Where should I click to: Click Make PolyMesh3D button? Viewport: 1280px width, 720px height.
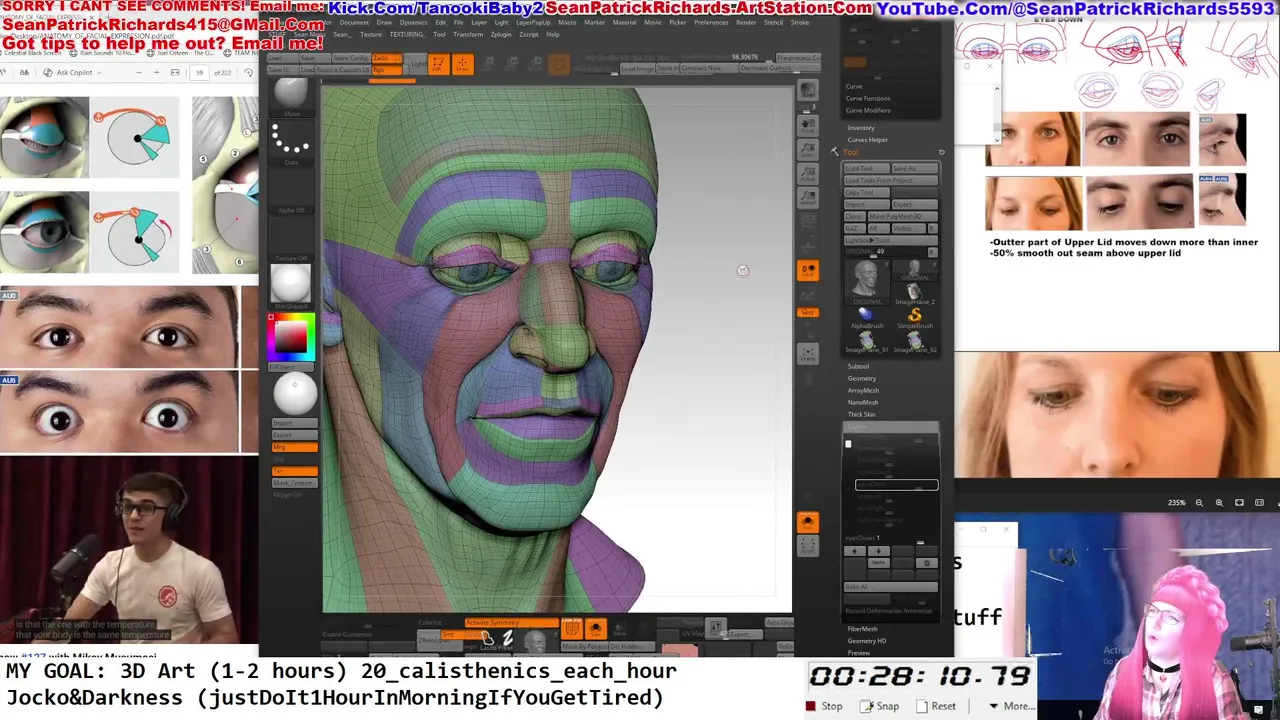[904, 216]
